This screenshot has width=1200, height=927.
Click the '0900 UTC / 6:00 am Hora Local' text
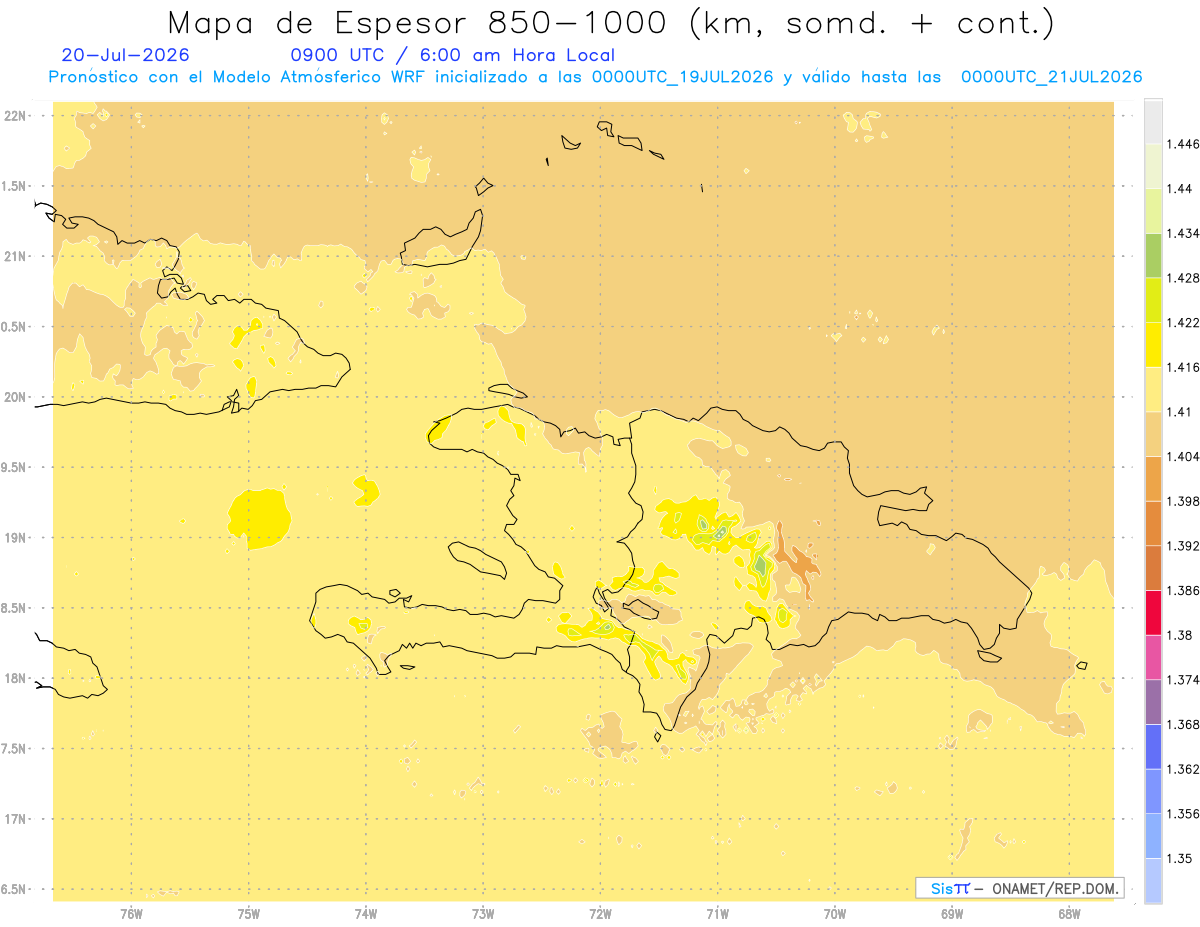pos(453,56)
